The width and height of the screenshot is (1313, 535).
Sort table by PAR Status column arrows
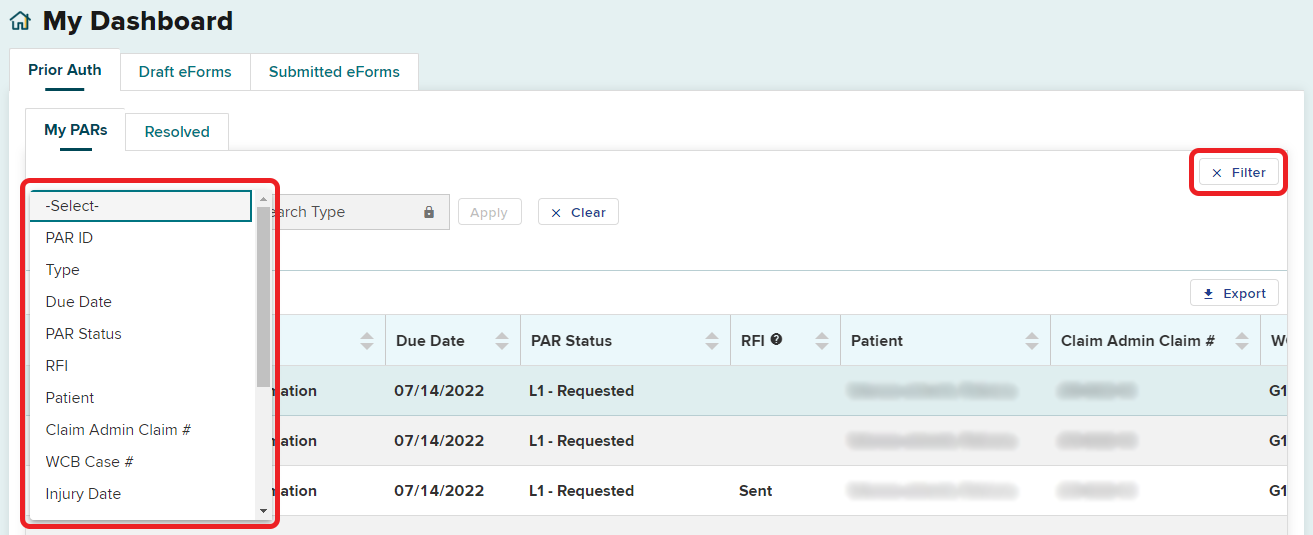tap(712, 341)
